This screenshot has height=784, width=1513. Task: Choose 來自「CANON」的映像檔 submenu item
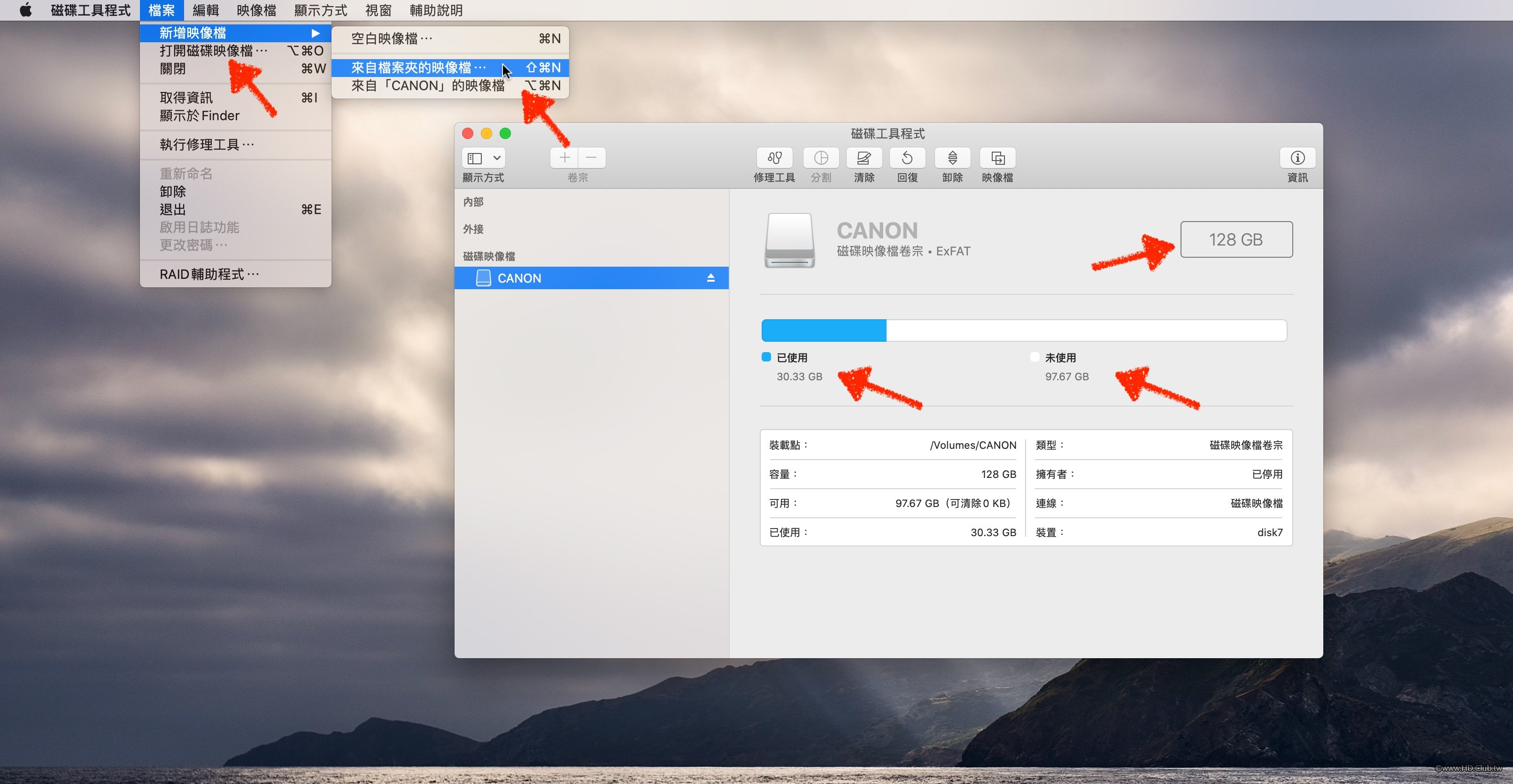point(428,86)
